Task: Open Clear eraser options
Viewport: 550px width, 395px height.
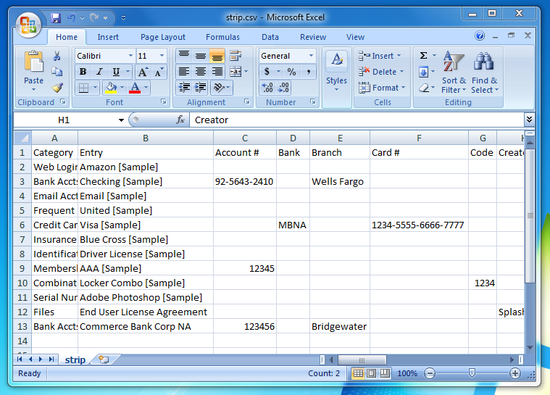Action: point(424,88)
